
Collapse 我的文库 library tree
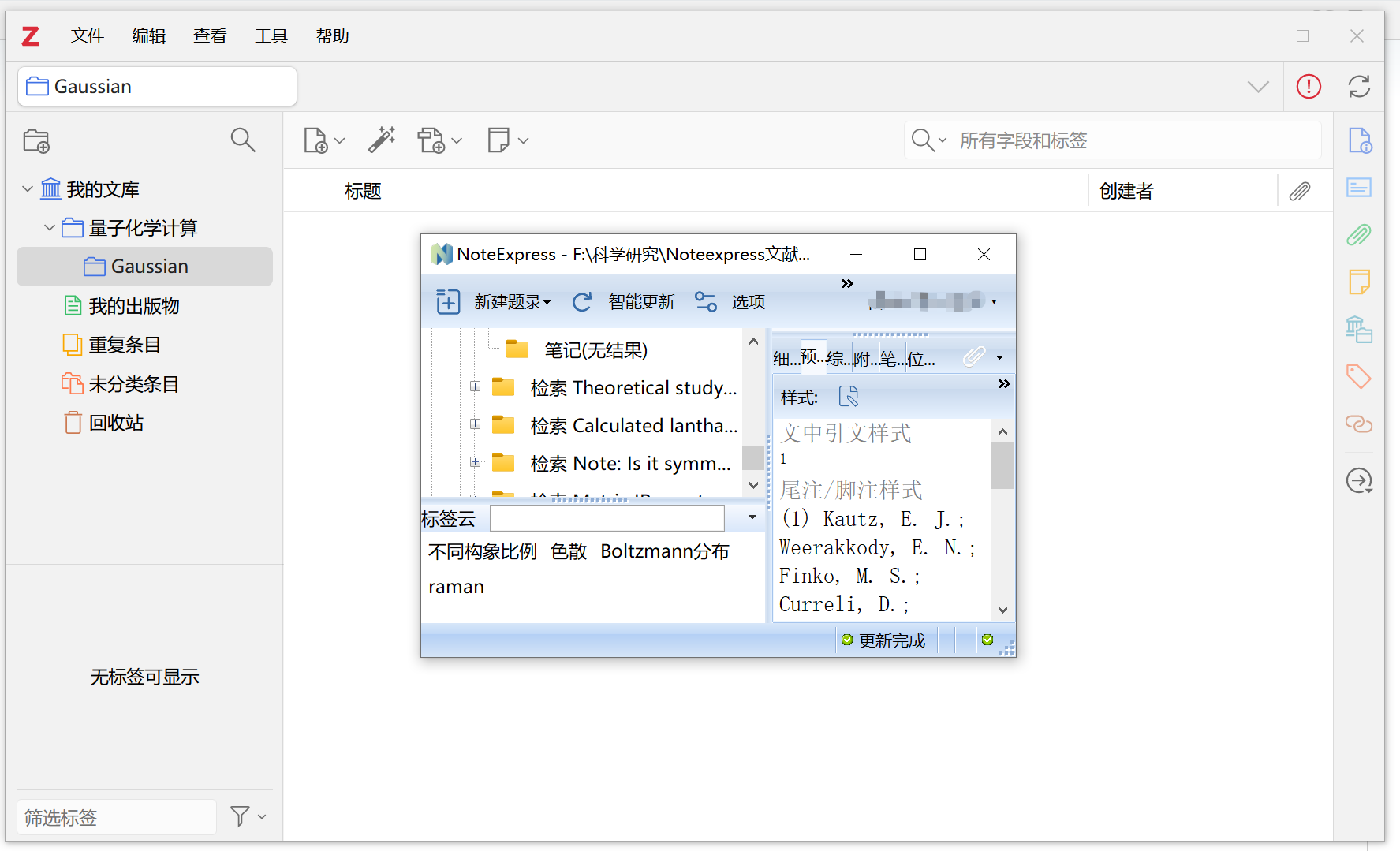point(28,189)
